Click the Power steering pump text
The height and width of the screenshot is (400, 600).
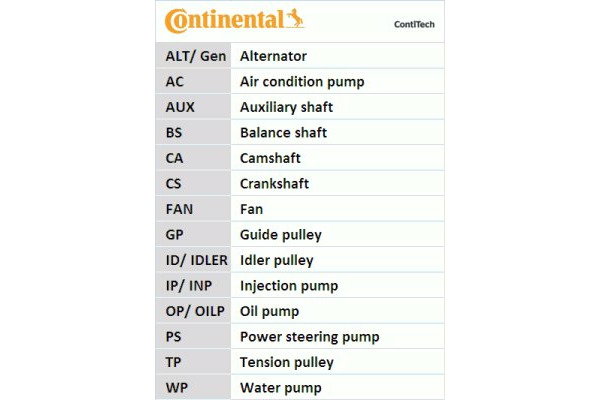[309, 337]
